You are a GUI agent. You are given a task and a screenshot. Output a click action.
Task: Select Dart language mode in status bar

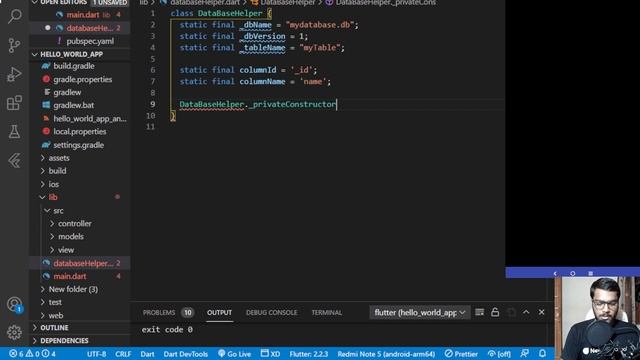coord(147,354)
